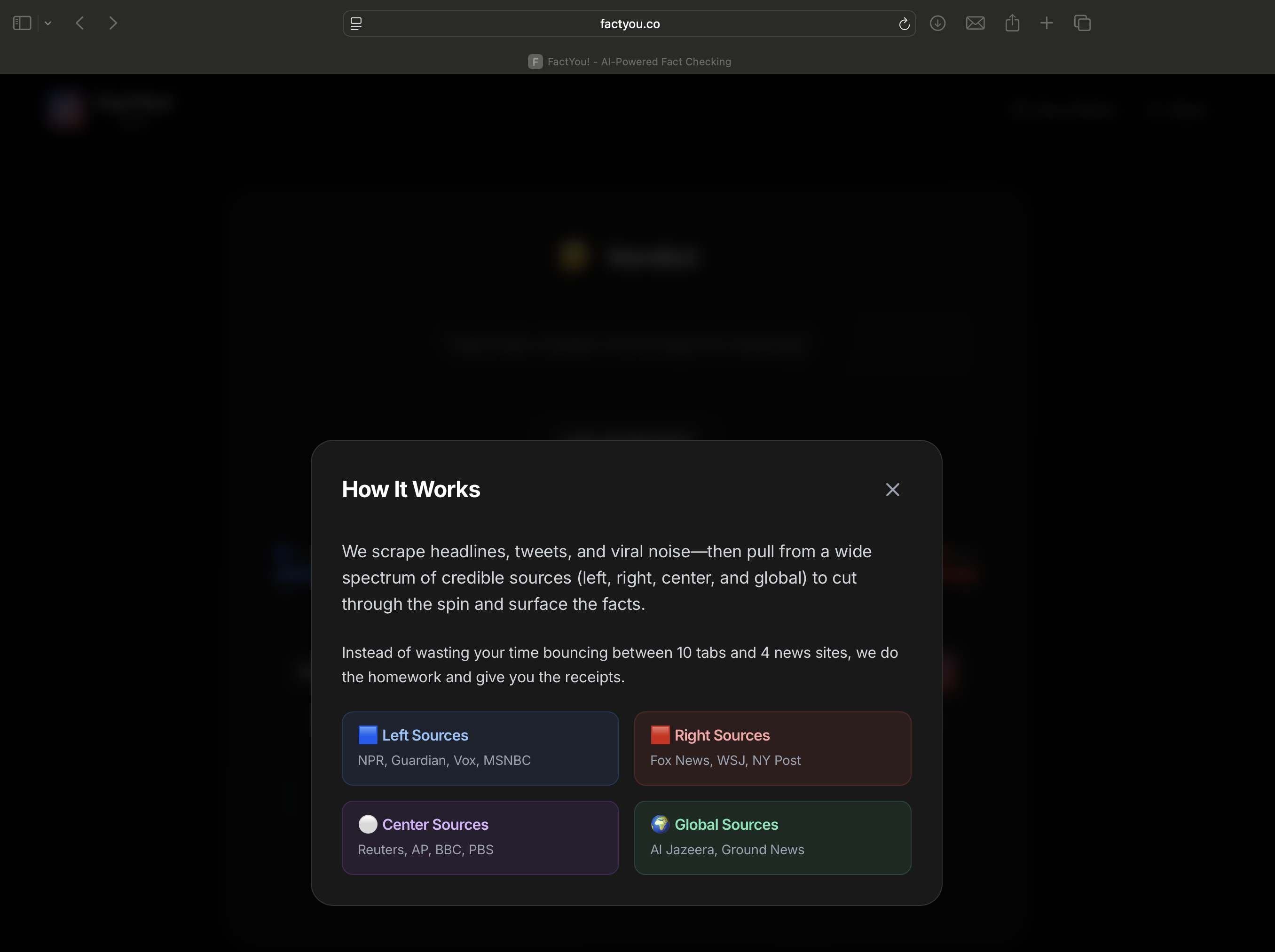Select the FactYou! AI-Powered Fact Checking tab
The height and width of the screenshot is (952, 1275).
coord(630,62)
